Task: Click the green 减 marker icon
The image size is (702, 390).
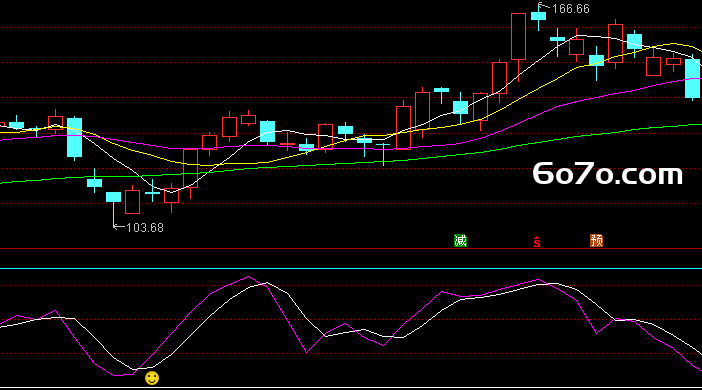Action: (x=460, y=240)
